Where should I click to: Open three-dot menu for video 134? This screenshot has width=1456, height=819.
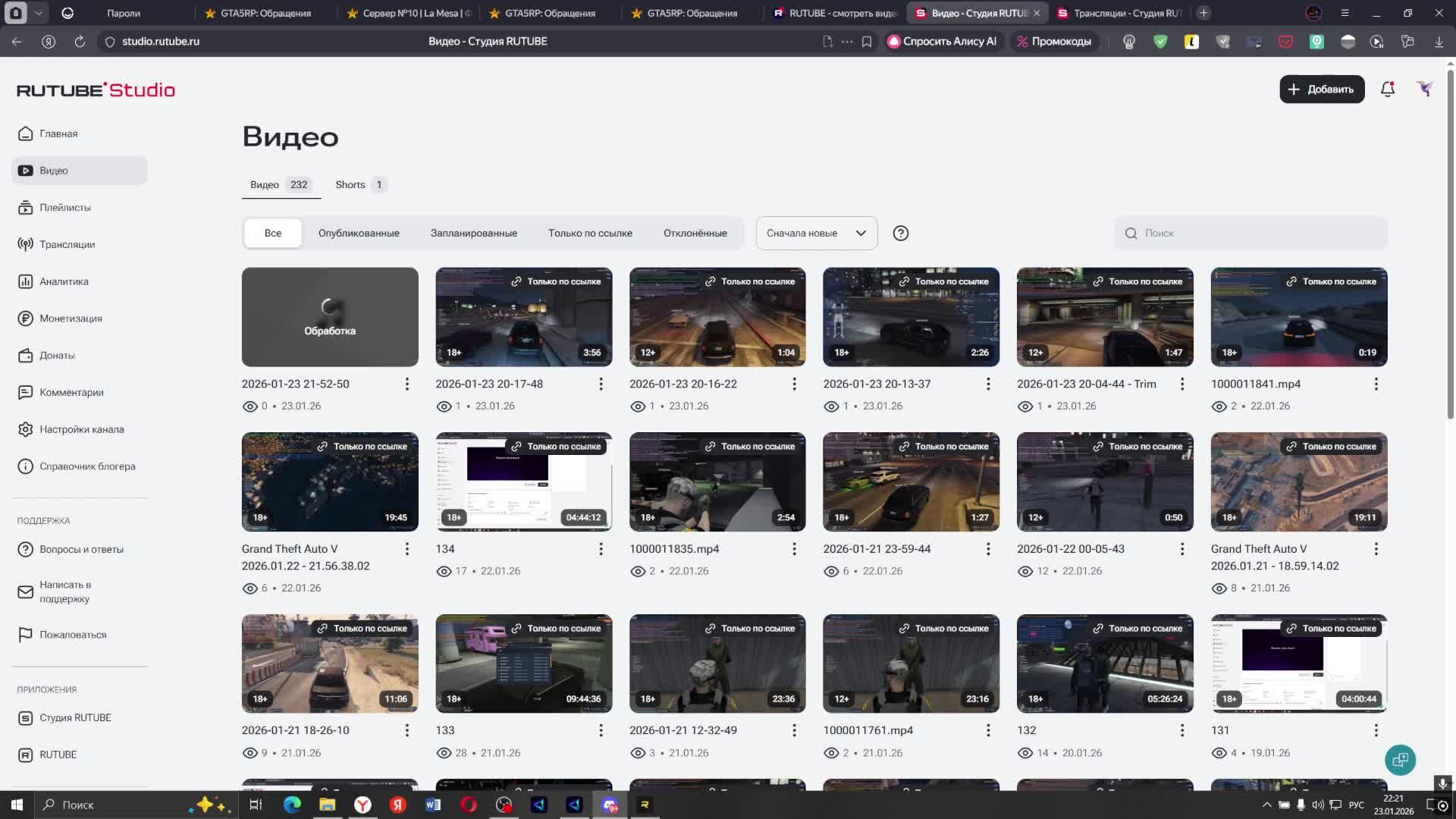[601, 549]
